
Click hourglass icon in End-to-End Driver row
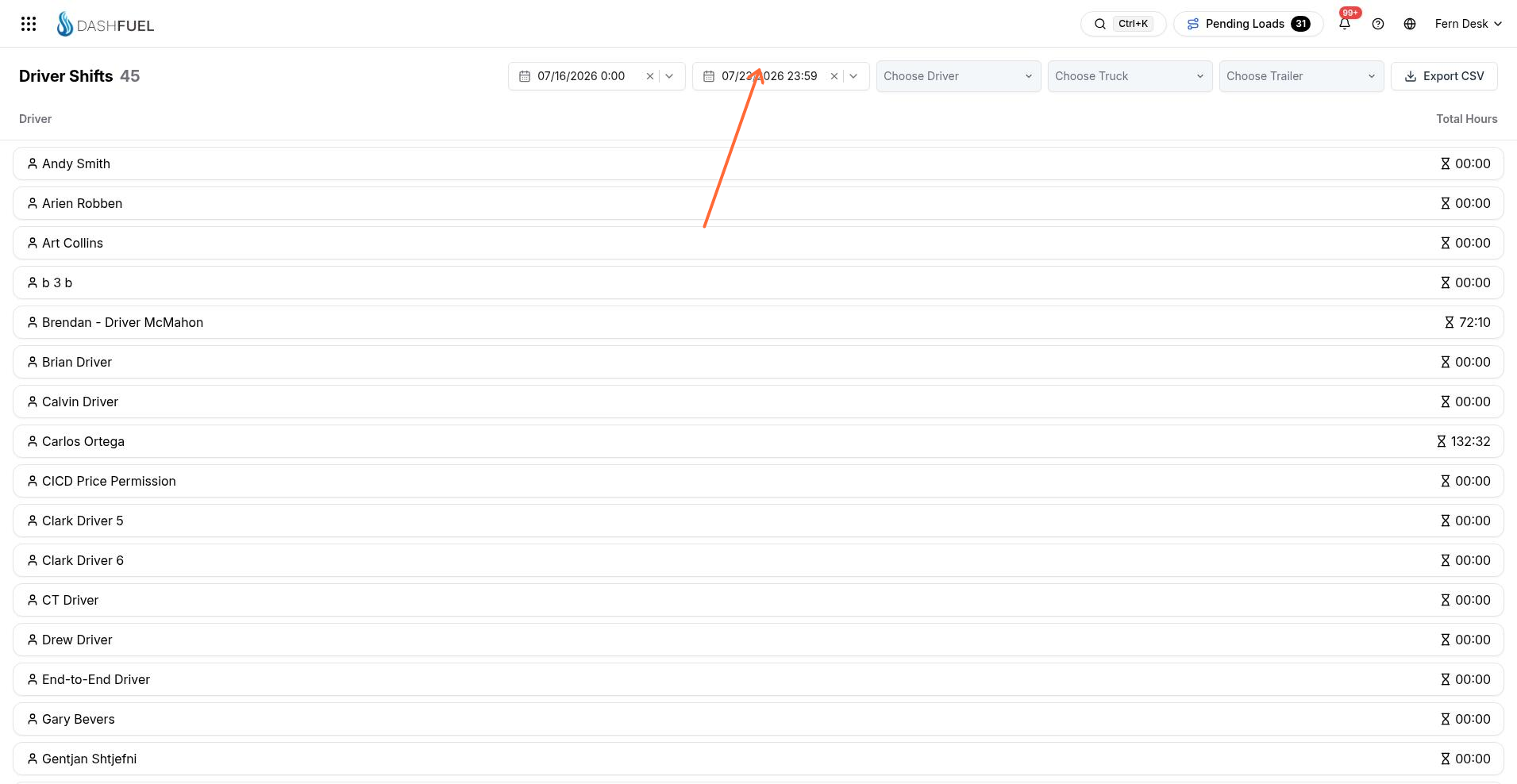(x=1446, y=679)
